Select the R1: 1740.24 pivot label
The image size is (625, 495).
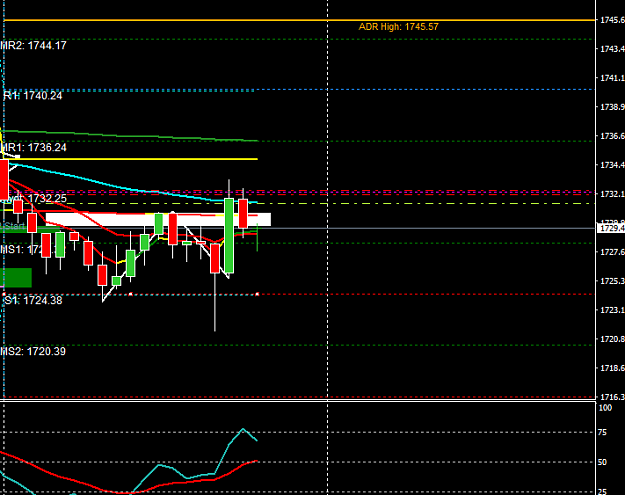tap(33, 96)
